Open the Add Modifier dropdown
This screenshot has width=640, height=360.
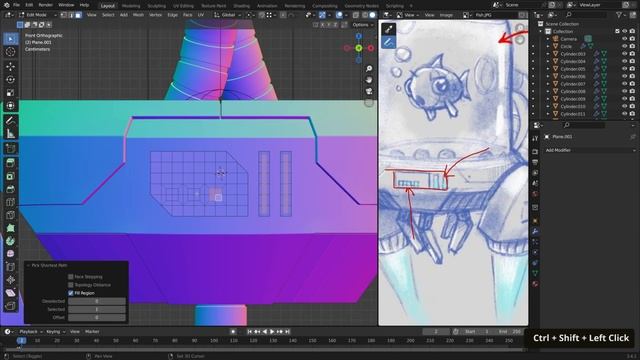pos(590,150)
